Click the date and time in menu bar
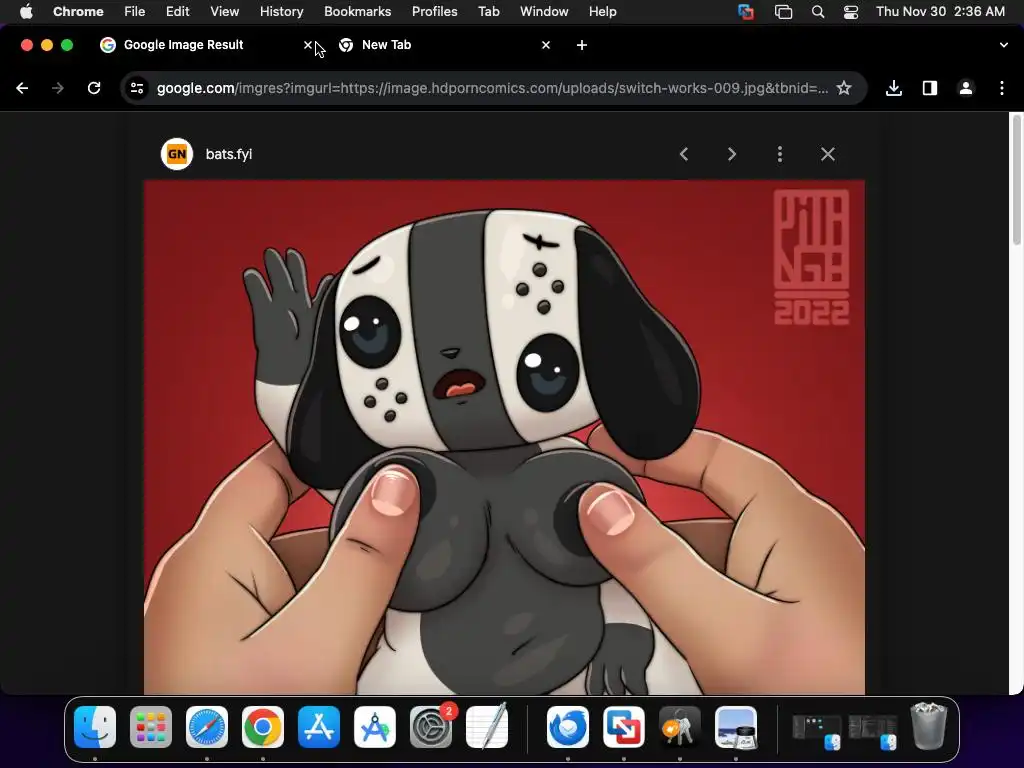1024x768 pixels. coord(940,12)
